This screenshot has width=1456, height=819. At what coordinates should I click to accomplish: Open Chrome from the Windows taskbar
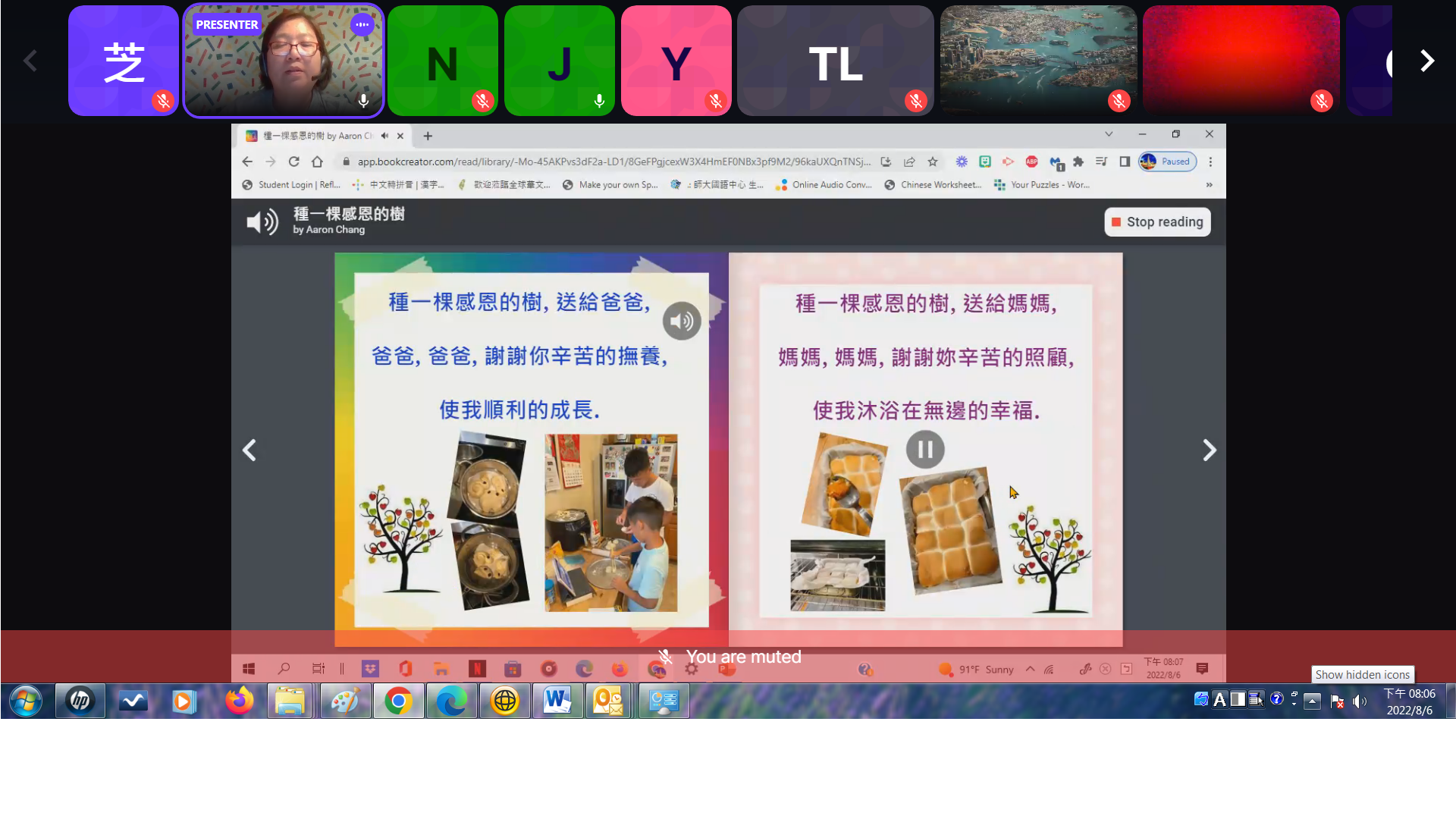398,701
